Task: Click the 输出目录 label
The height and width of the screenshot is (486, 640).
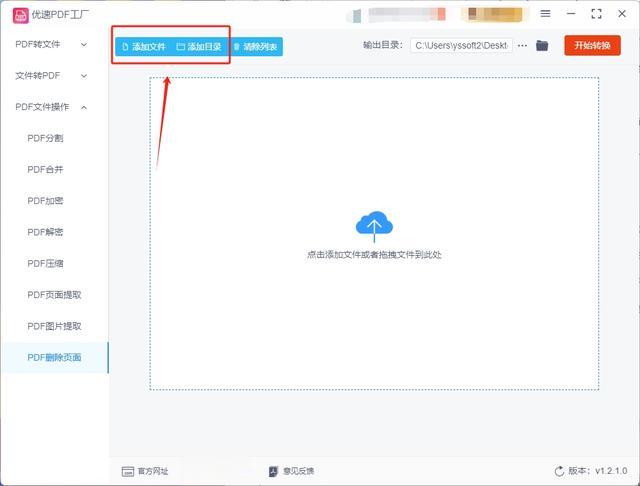Action: tap(383, 45)
